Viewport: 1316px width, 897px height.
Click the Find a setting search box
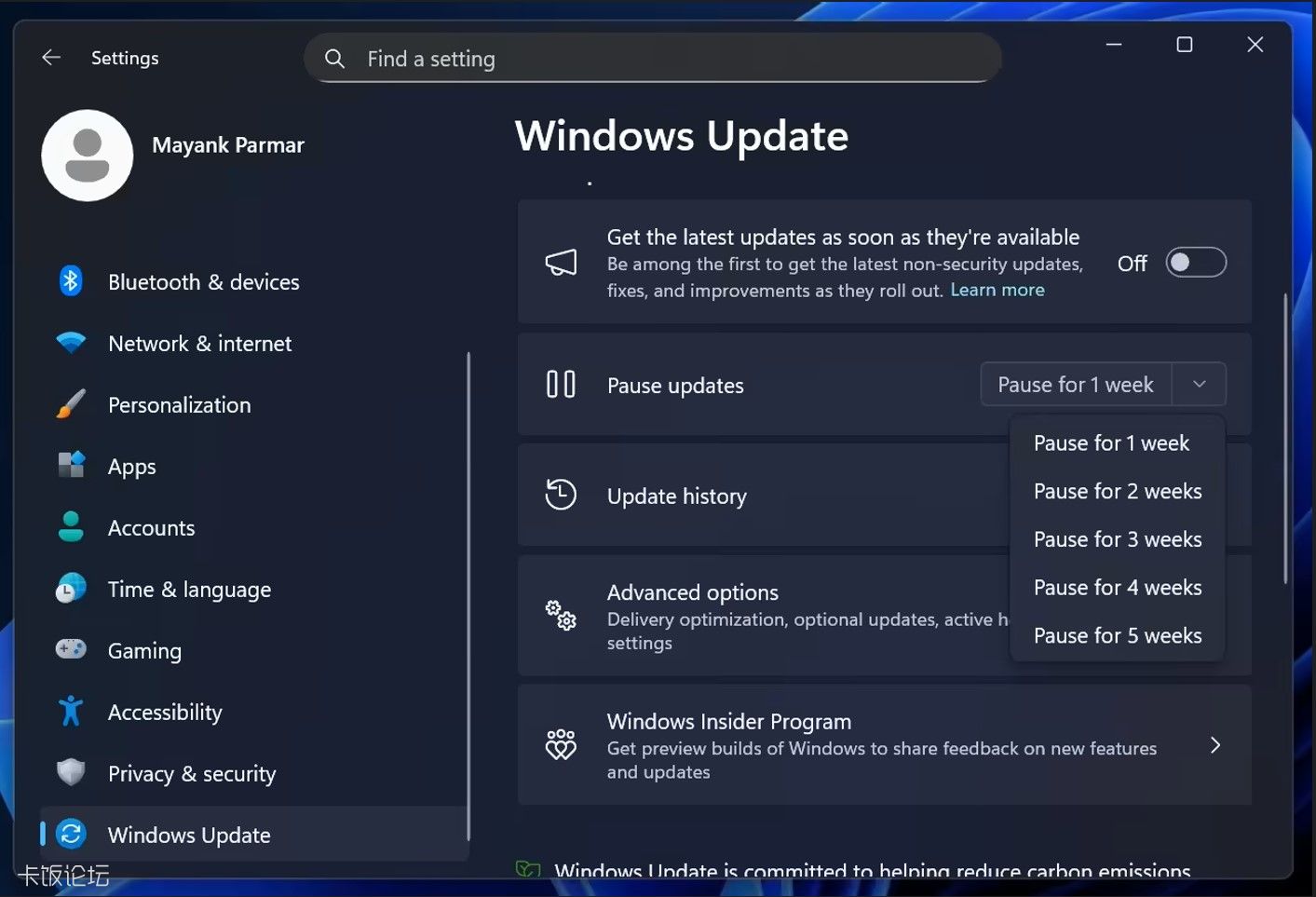652,59
